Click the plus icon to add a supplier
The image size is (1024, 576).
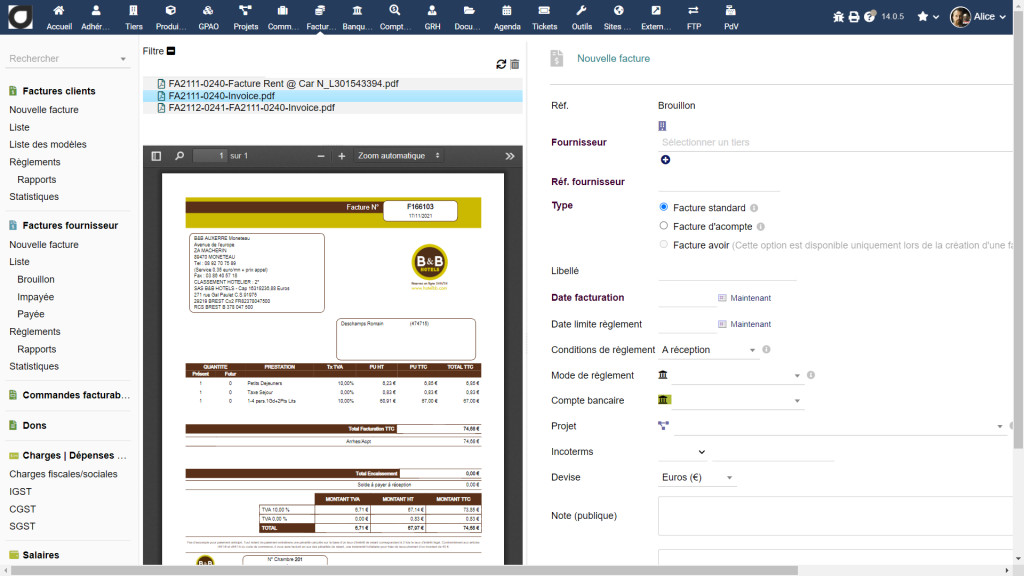pyautogui.click(x=665, y=160)
